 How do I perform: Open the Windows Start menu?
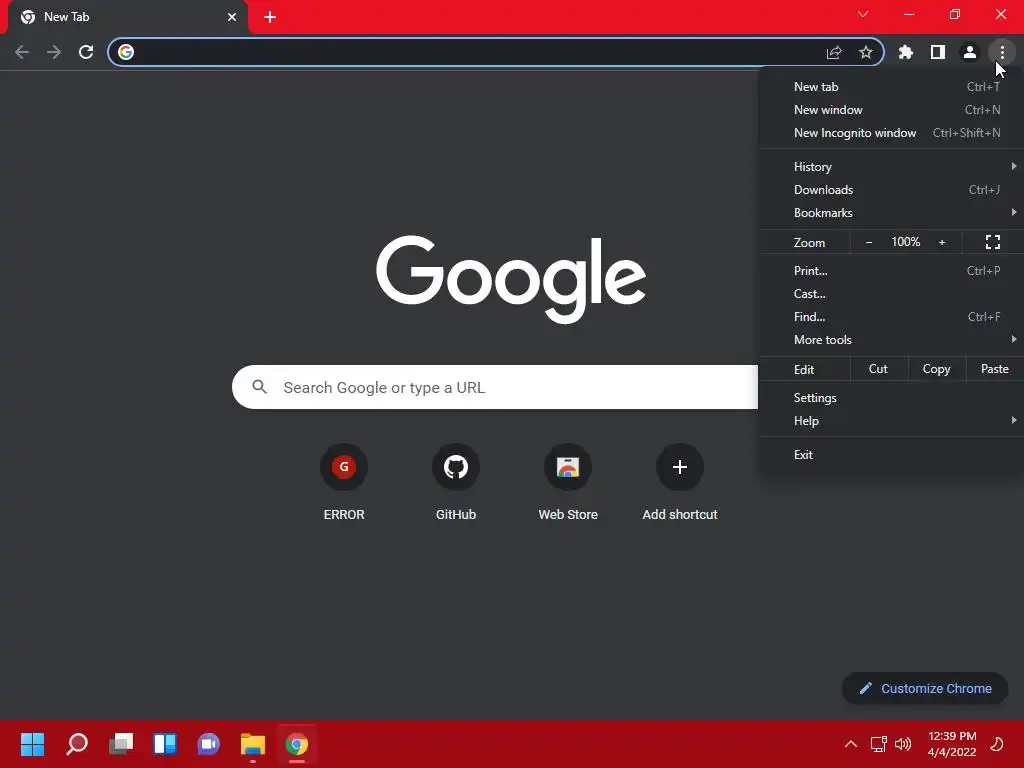33,744
